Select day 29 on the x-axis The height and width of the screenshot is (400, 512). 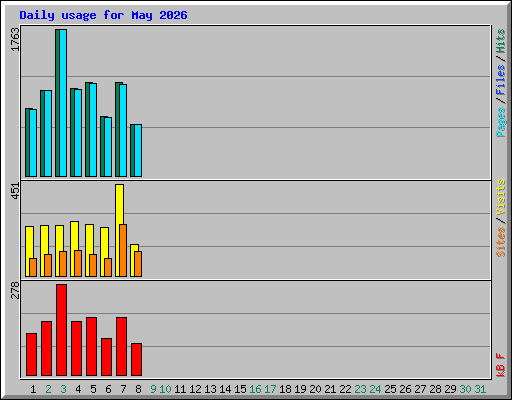click(450, 389)
